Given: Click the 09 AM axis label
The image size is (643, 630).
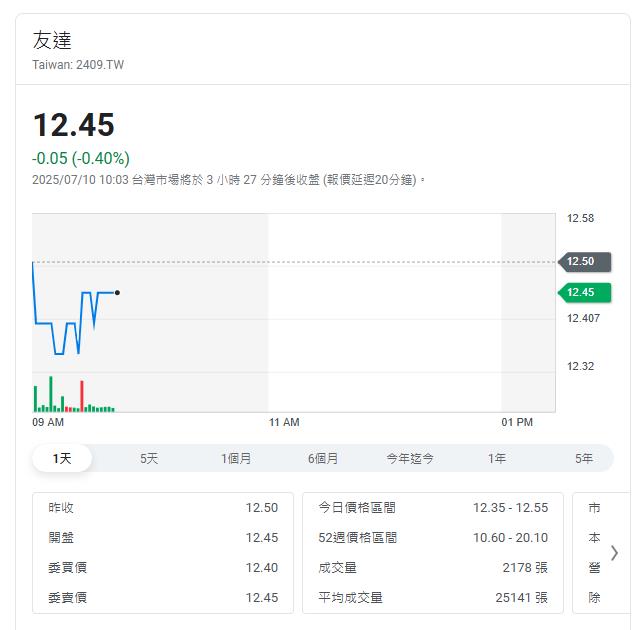Looking at the screenshot, I should [48, 422].
